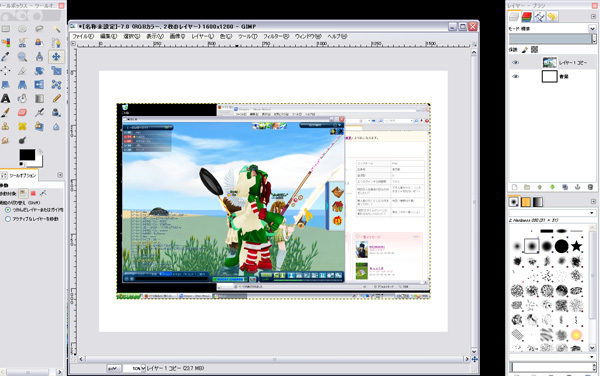Set move target to selection

click(33, 193)
